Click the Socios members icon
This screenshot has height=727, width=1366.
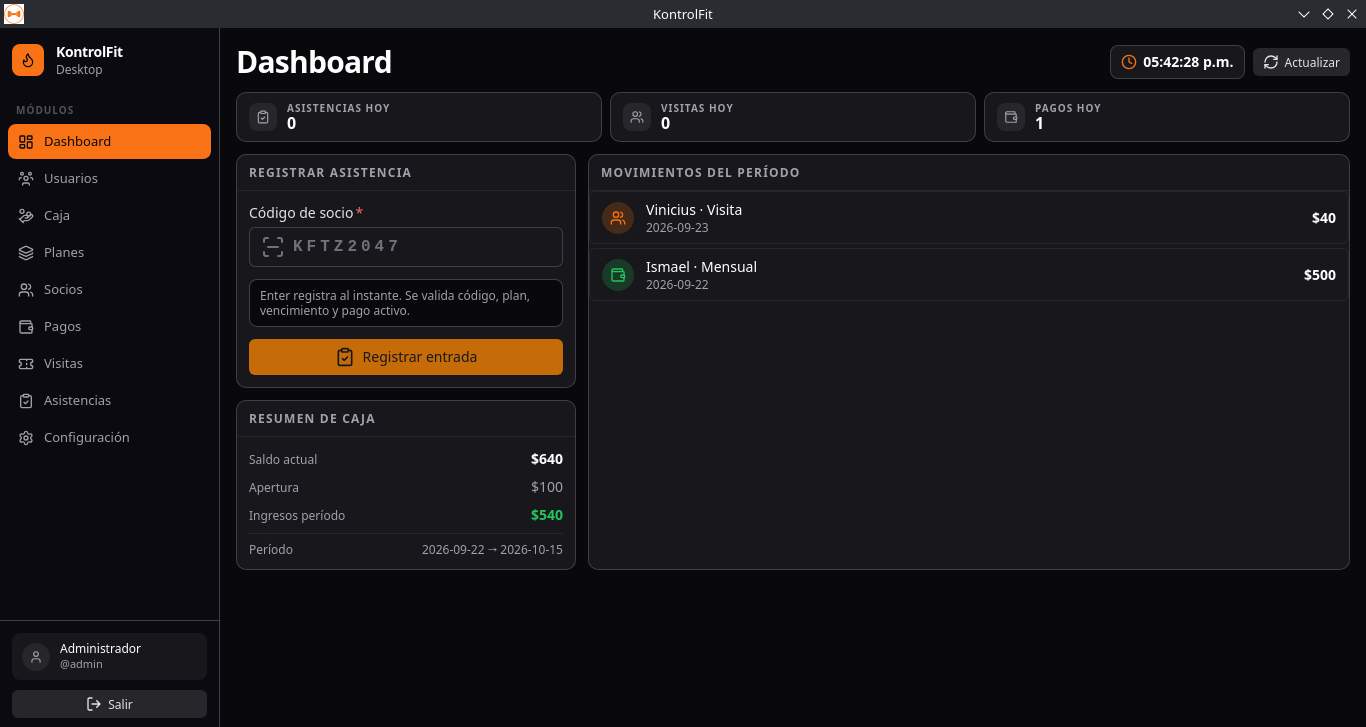point(26,290)
